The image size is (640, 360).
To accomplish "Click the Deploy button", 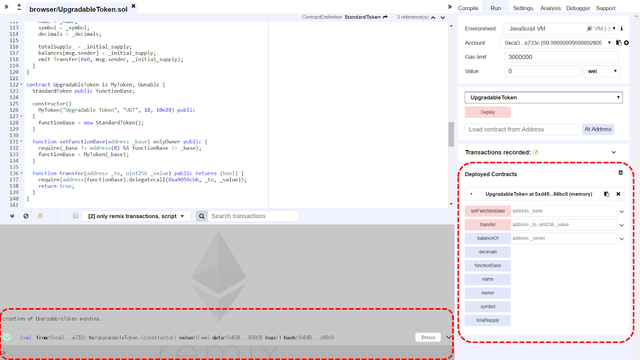I will point(488,112).
